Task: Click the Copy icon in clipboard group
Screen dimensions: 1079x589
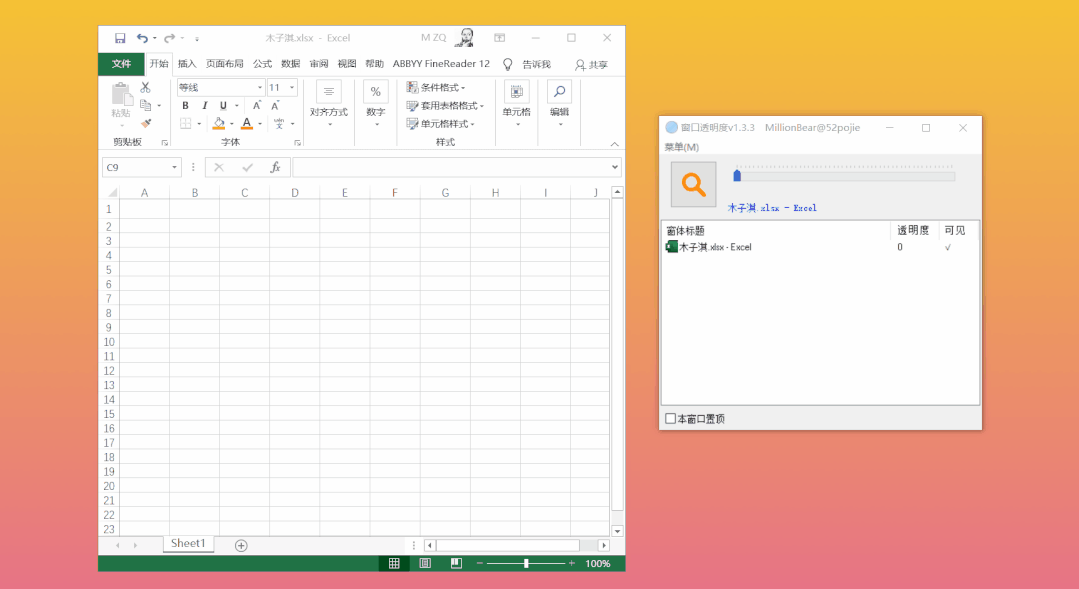Action: 145,105
